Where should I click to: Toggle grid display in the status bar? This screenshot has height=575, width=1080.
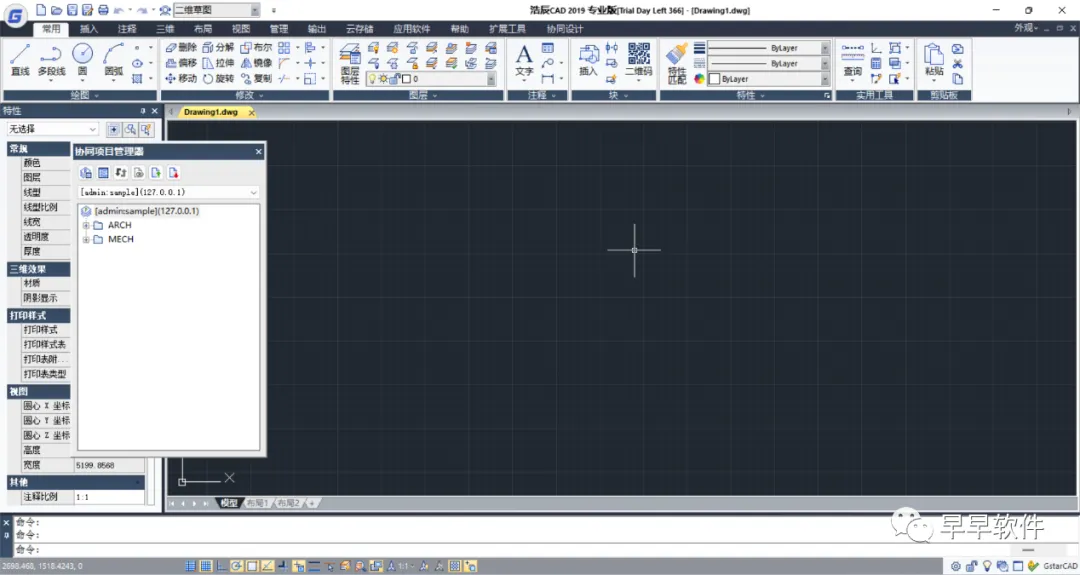tap(205, 566)
